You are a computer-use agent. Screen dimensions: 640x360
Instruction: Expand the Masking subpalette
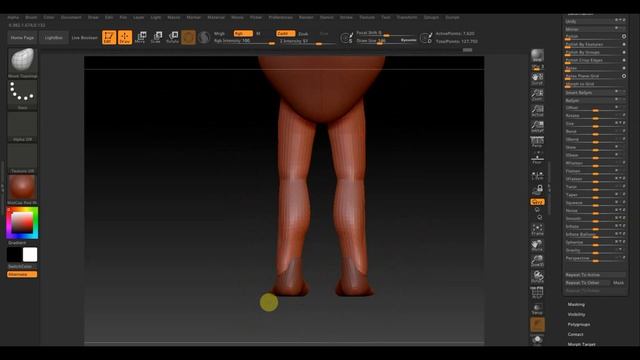576,304
